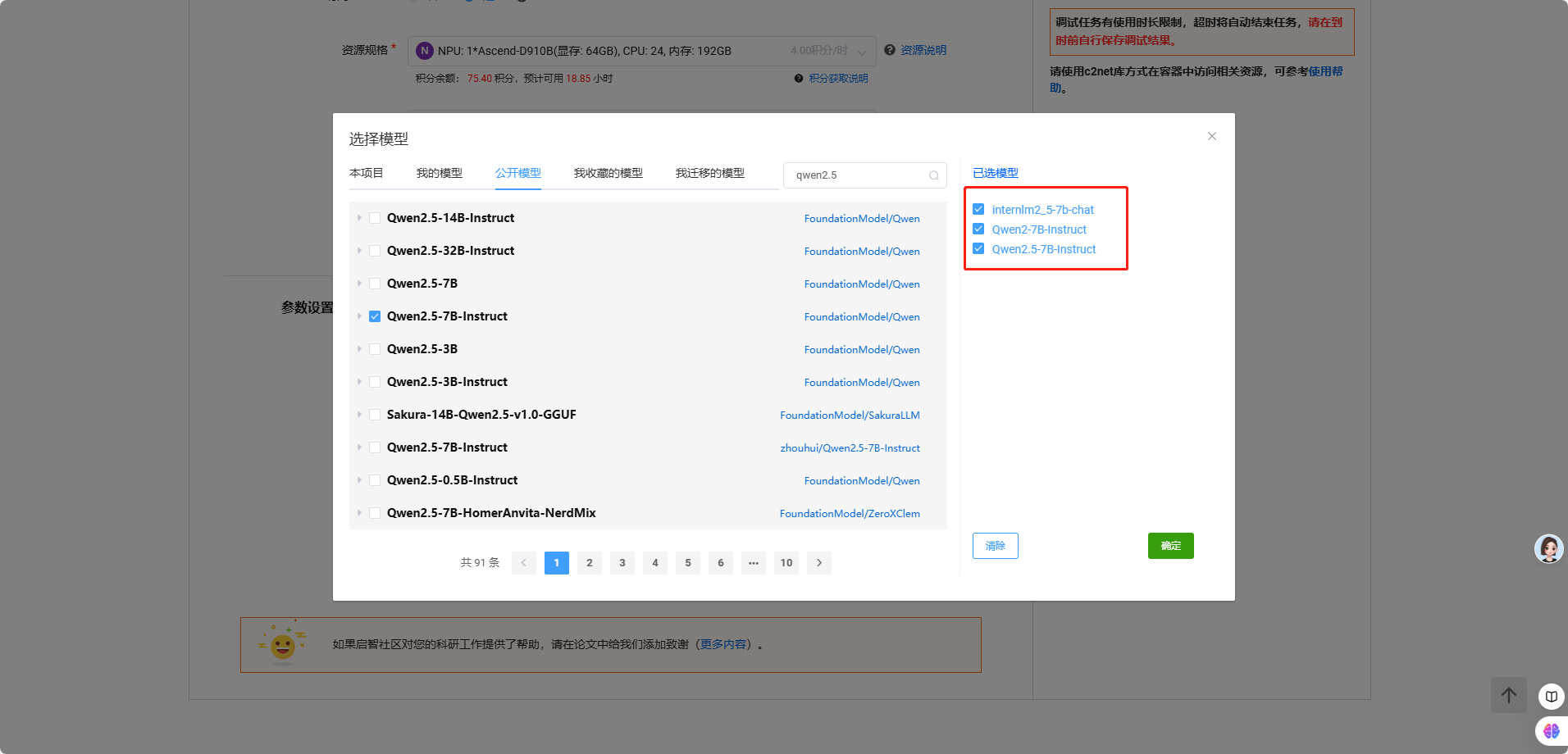Switch to the 本项目 tab
Image resolution: width=1568 pixels, height=754 pixels.
point(366,173)
